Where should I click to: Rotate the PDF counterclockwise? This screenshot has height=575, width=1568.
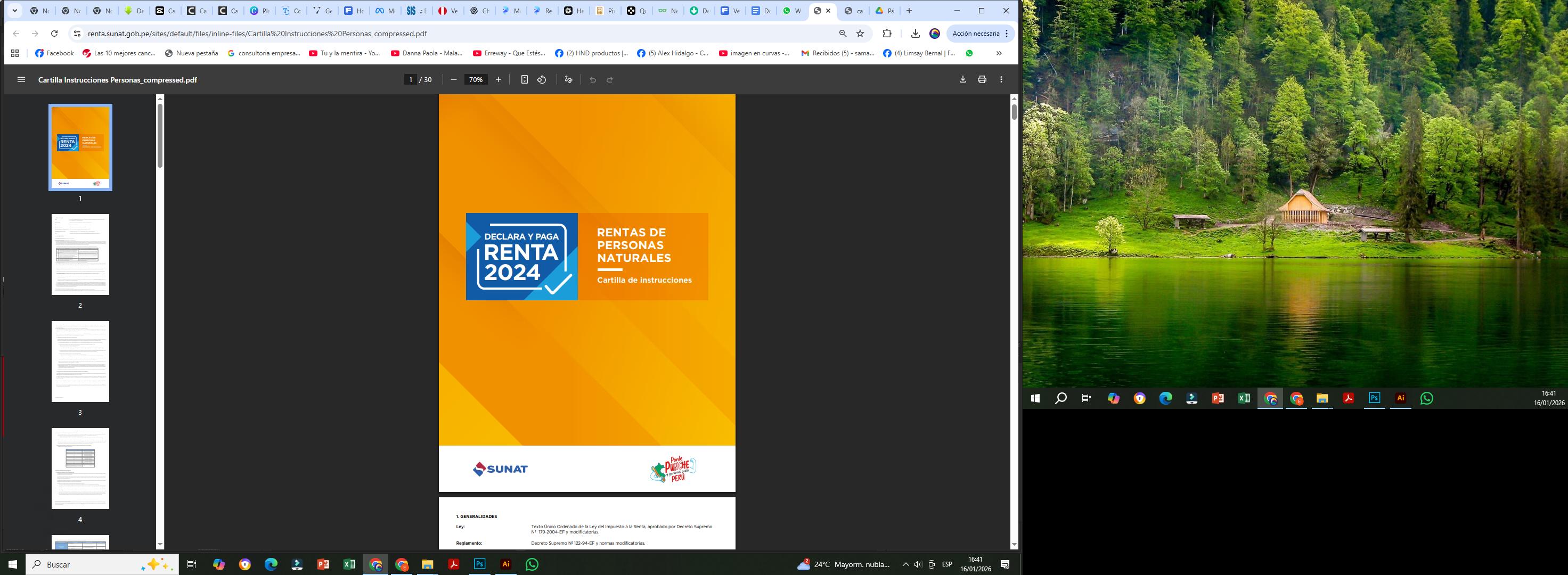tap(542, 80)
